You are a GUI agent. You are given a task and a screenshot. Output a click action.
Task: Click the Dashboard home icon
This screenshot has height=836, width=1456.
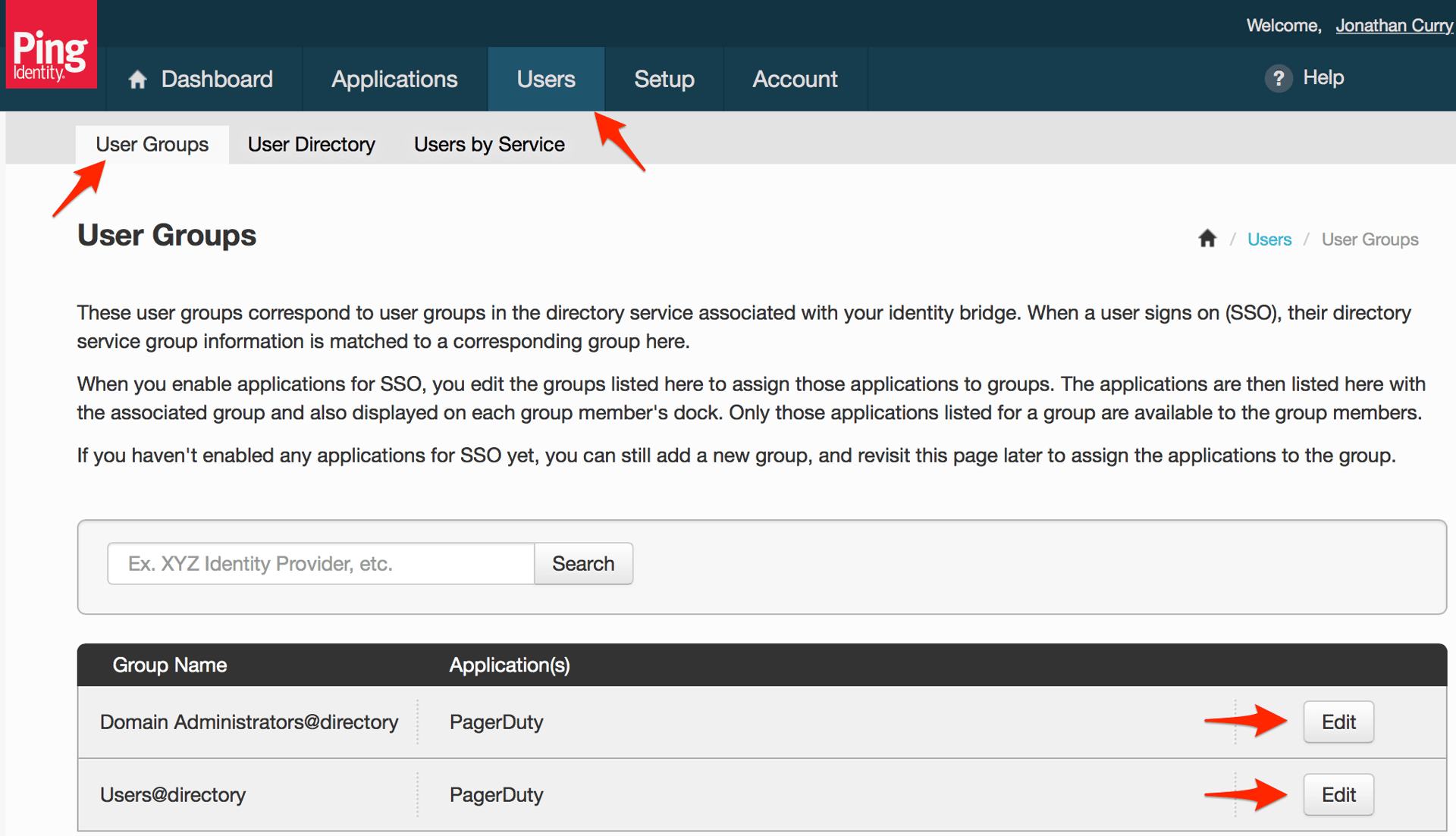coord(137,80)
